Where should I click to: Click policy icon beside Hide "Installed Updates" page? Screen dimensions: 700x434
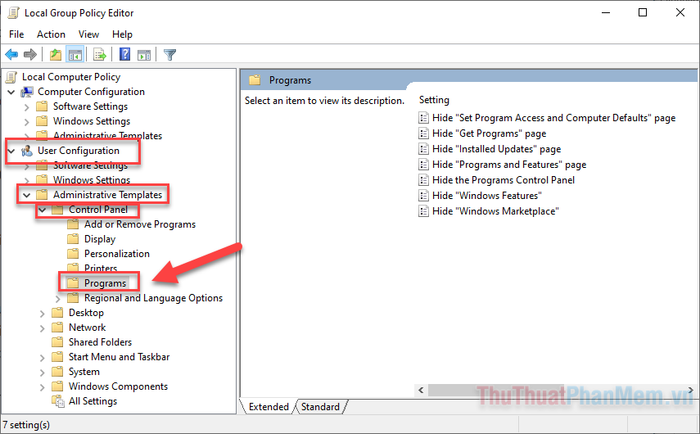pos(423,149)
